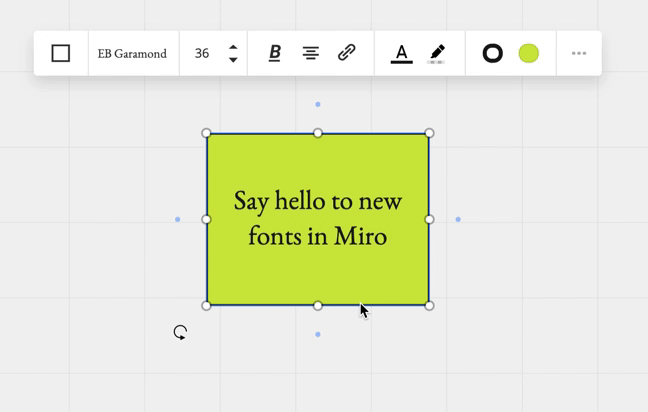This screenshot has height=412, width=648.
Task: Click the blue connector dot above the shape
Action: (318, 104)
